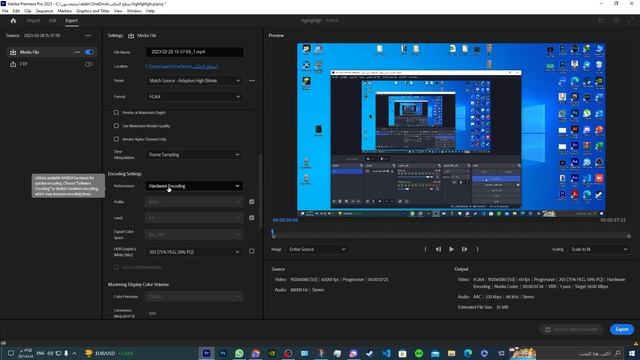Click the volume icon in system tray

(x=50, y=353)
